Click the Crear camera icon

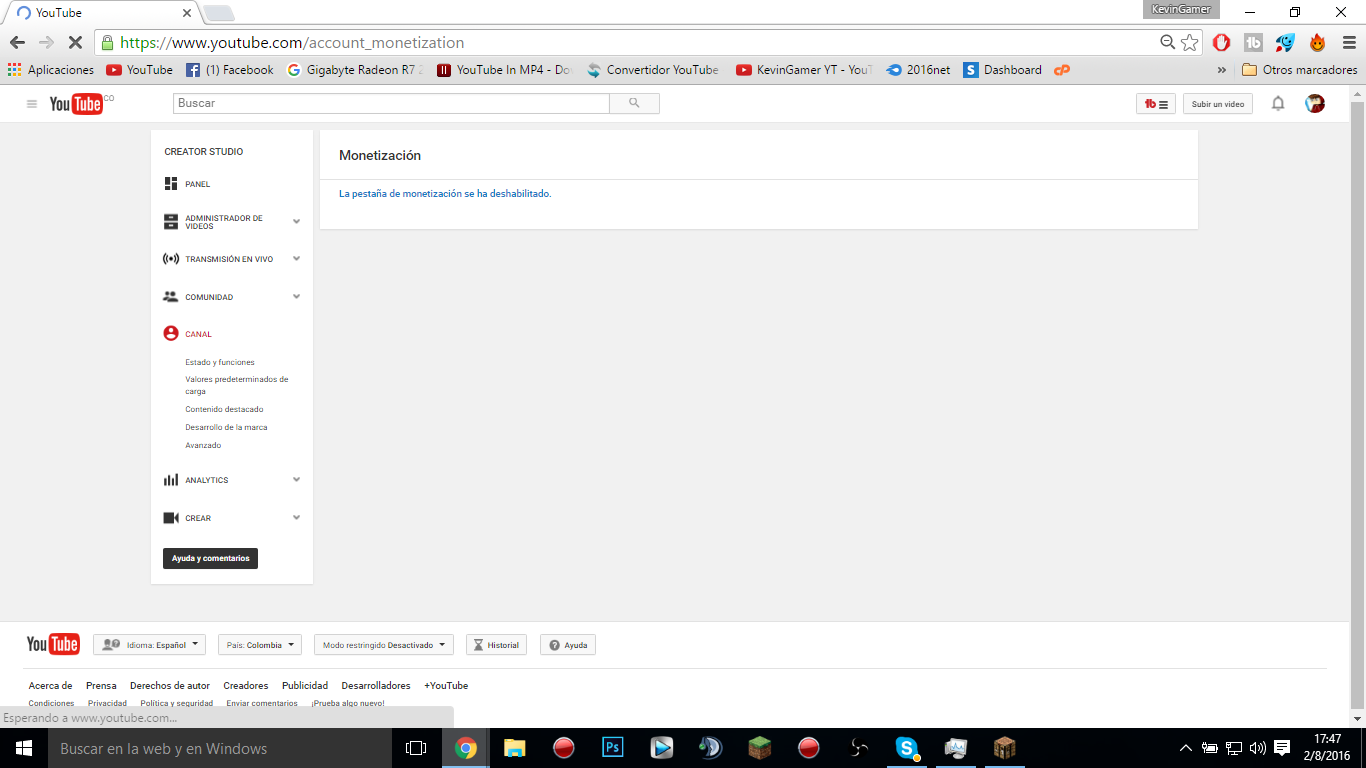(x=171, y=518)
